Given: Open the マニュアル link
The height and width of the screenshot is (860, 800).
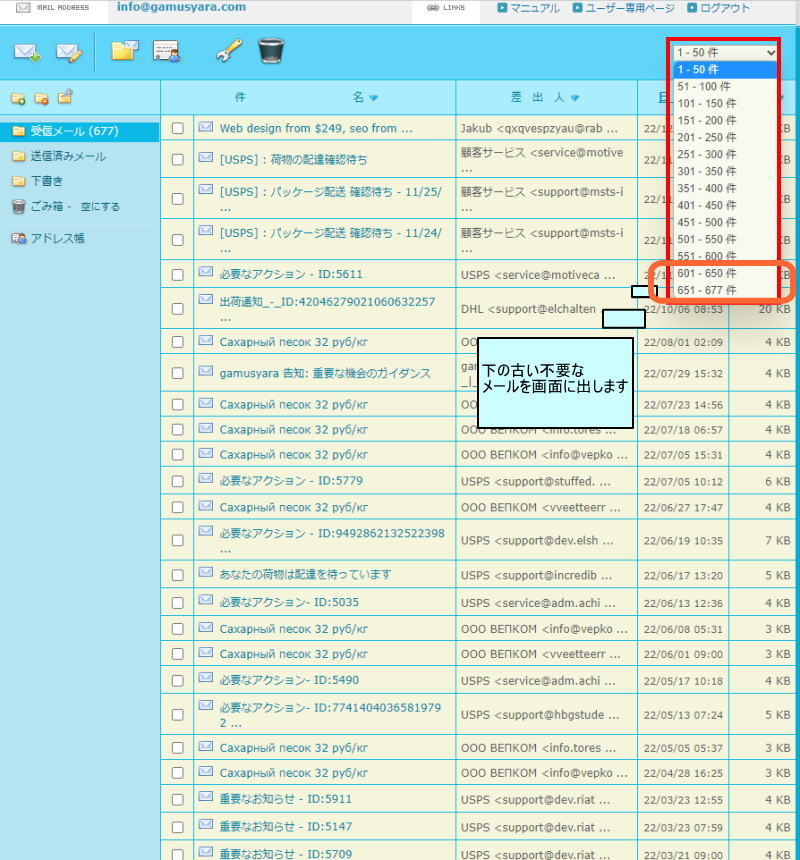Looking at the screenshot, I should 528,8.
